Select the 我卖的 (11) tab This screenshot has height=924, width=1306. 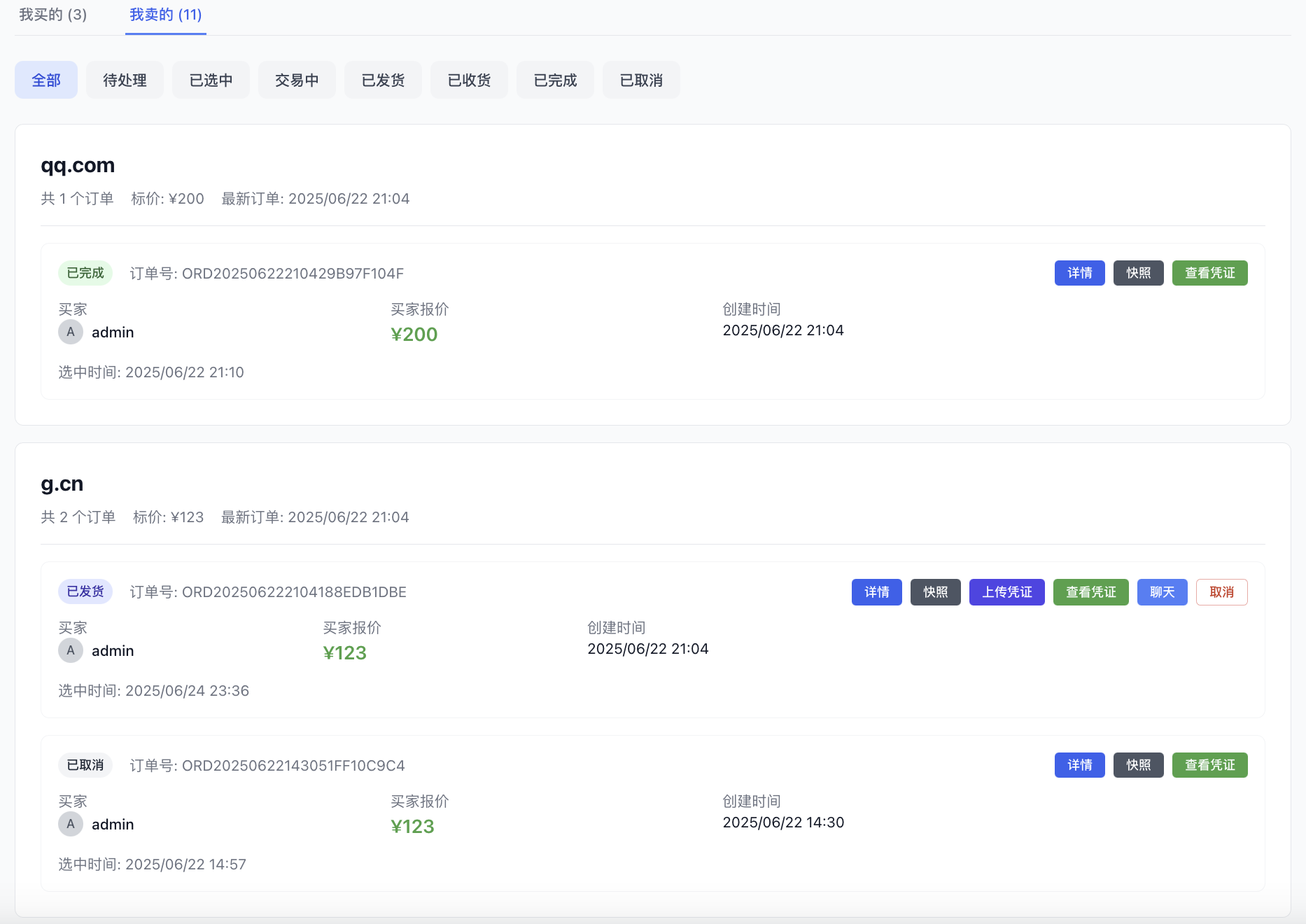(x=165, y=15)
